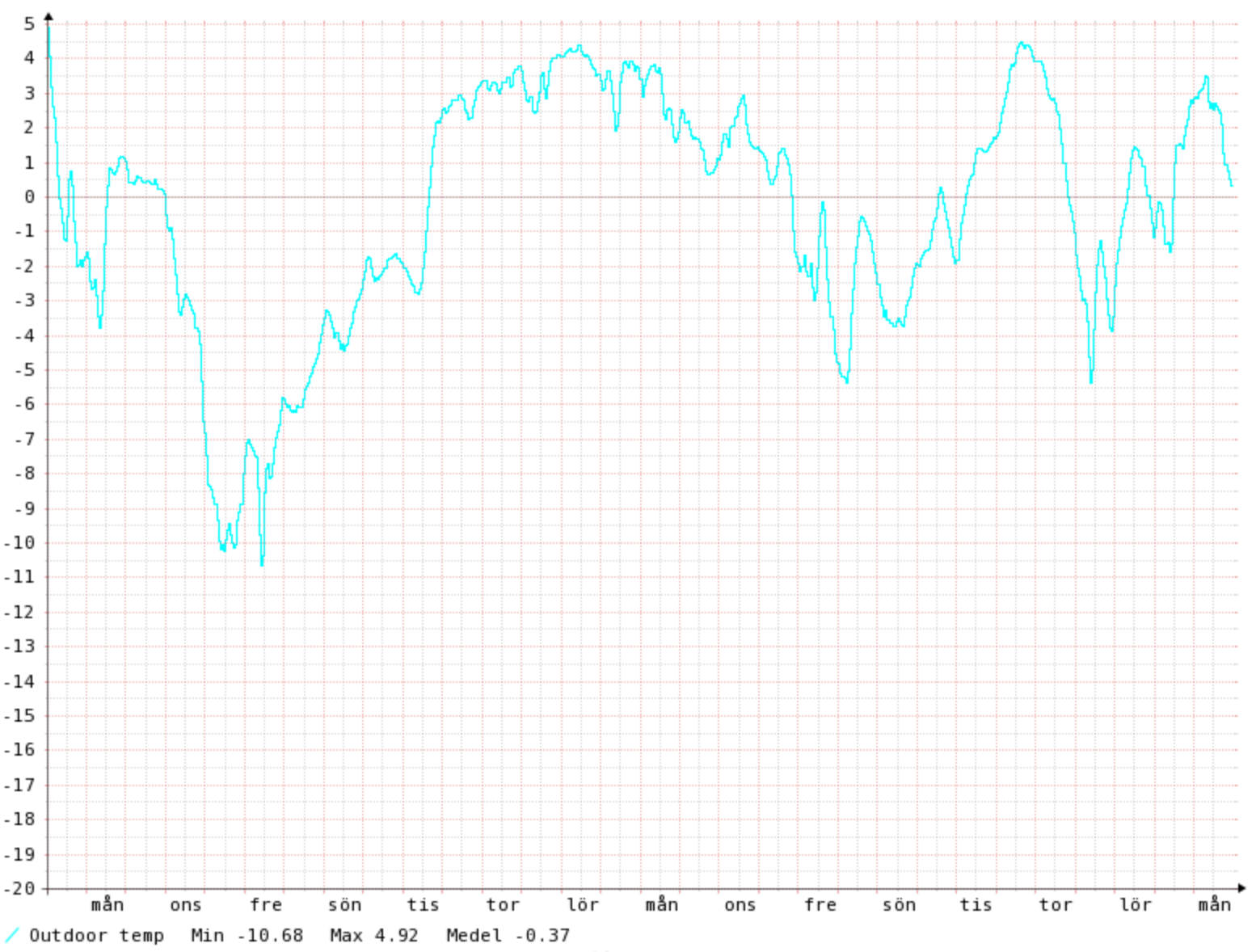The width and height of the screenshot is (1256, 952).
Task: Click the first lör label on time axis
Action: pyautogui.click(x=582, y=905)
